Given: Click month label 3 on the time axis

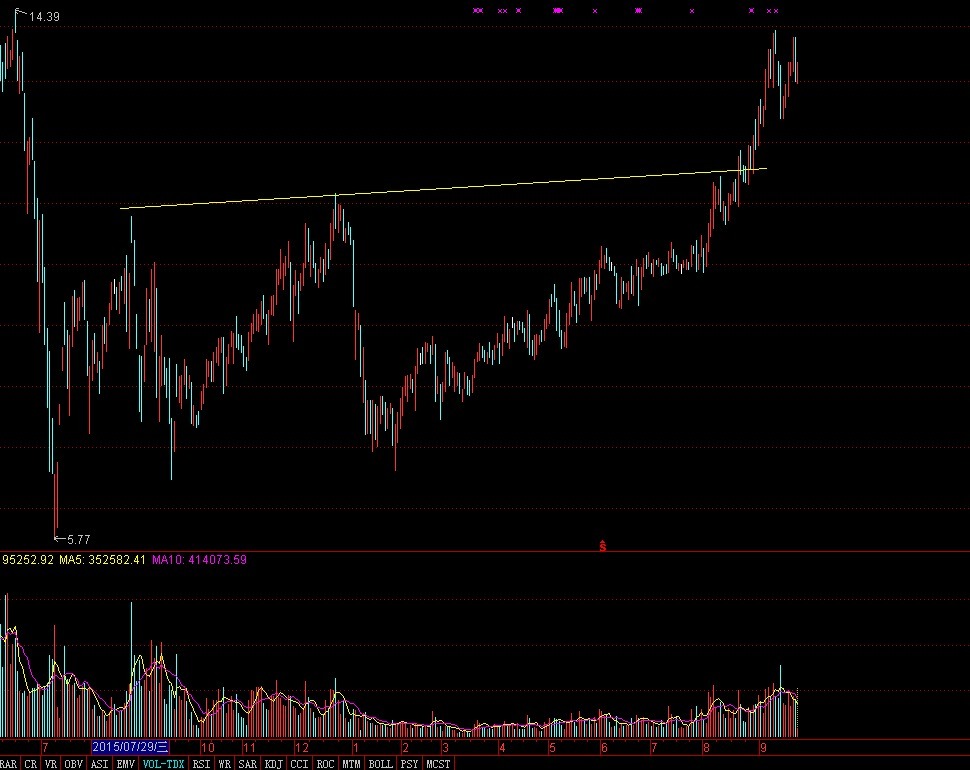Looking at the screenshot, I should [445, 747].
